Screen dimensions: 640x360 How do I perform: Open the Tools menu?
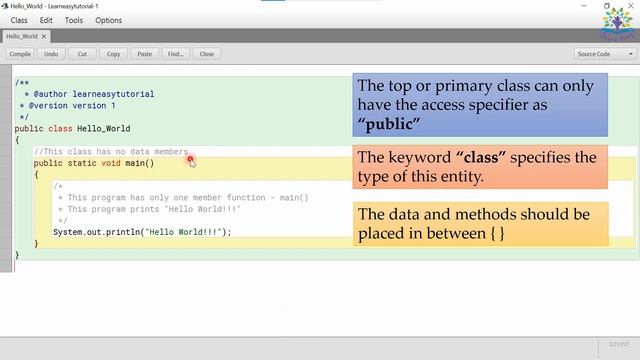tap(73, 20)
